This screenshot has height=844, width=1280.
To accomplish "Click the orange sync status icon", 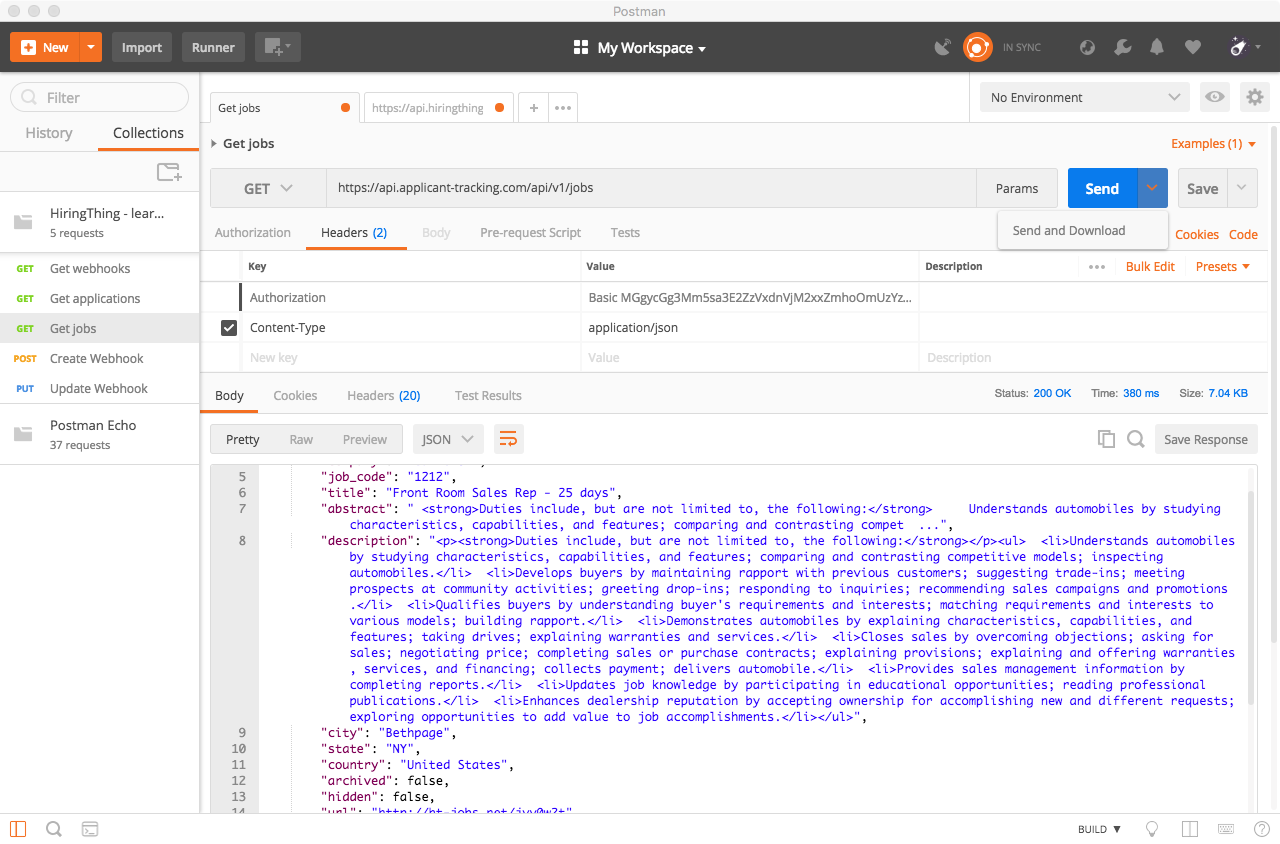I will (977, 47).
